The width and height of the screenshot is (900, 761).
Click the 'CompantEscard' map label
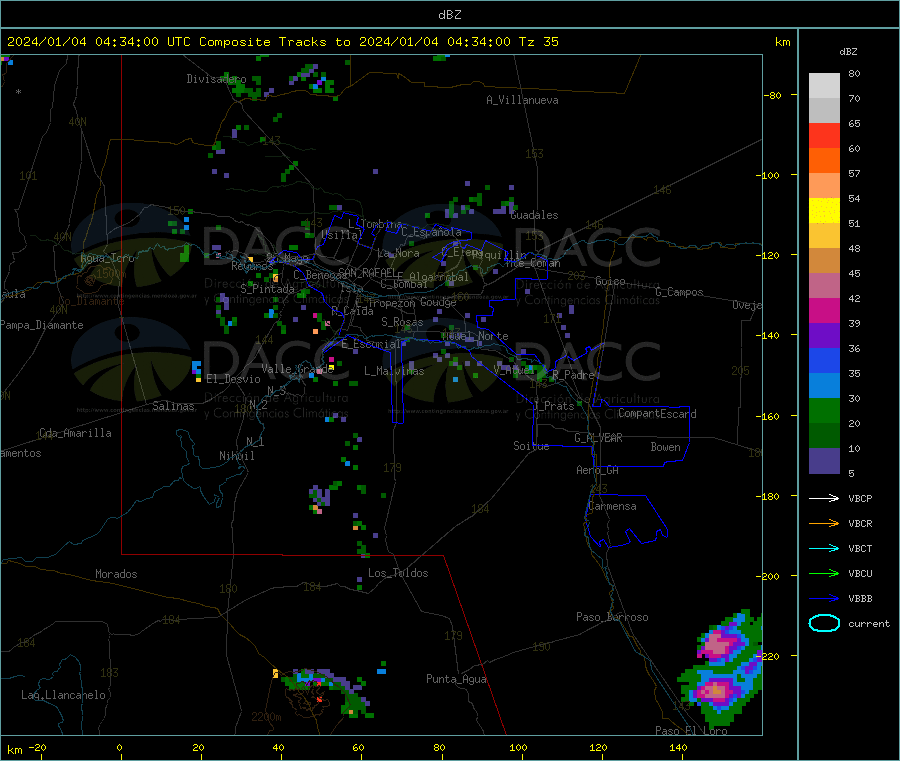pos(657,414)
